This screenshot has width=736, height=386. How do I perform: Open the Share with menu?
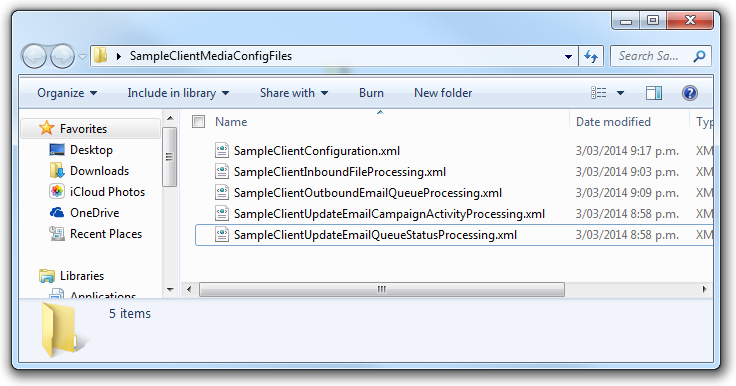point(294,93)
